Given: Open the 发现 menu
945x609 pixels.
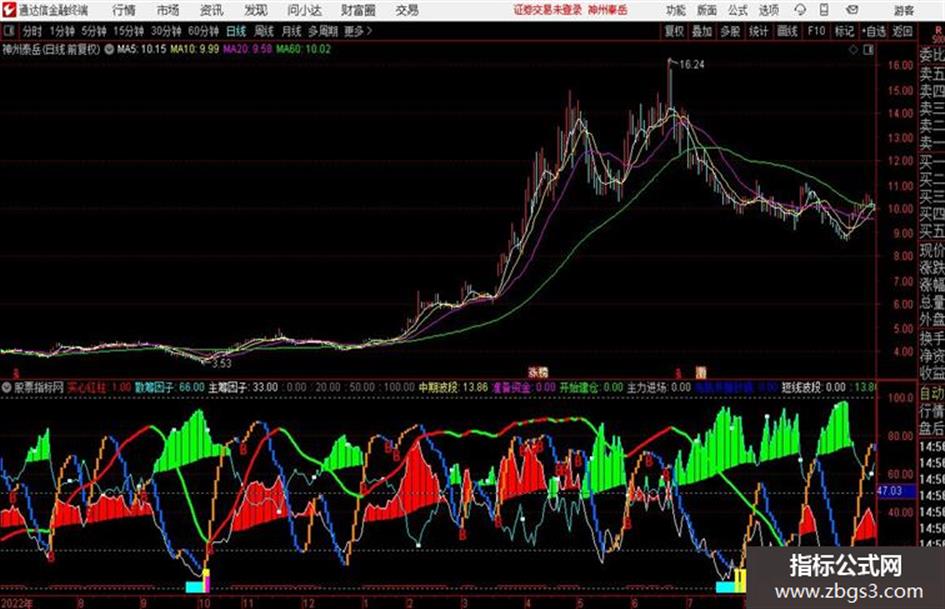Looking at the screenshot, I should click(x=256, y=10).
